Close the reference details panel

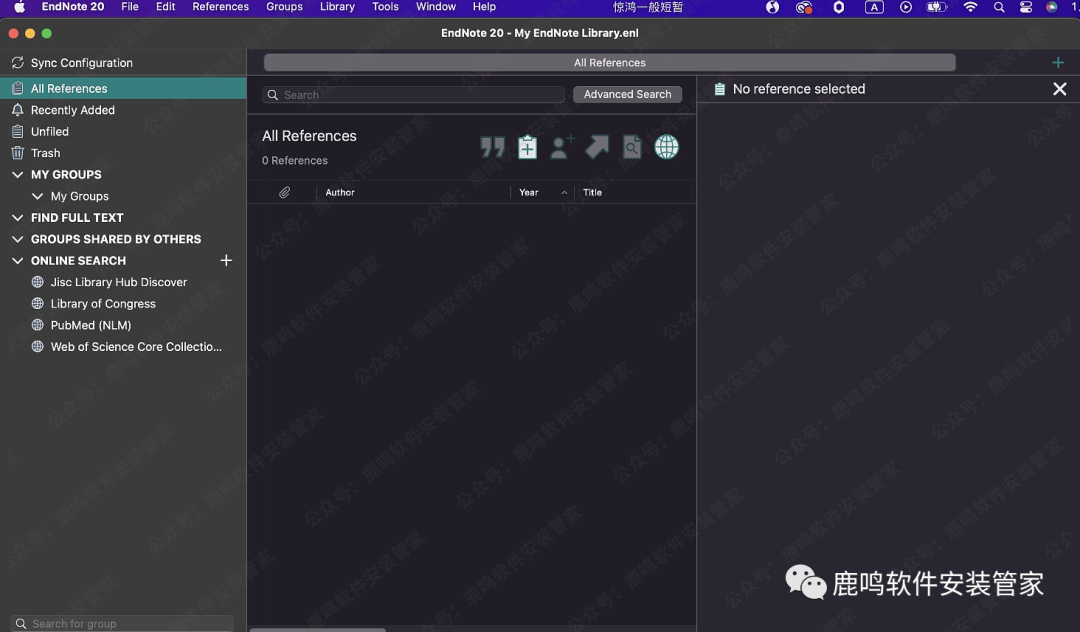click(x=1059, y=89)
